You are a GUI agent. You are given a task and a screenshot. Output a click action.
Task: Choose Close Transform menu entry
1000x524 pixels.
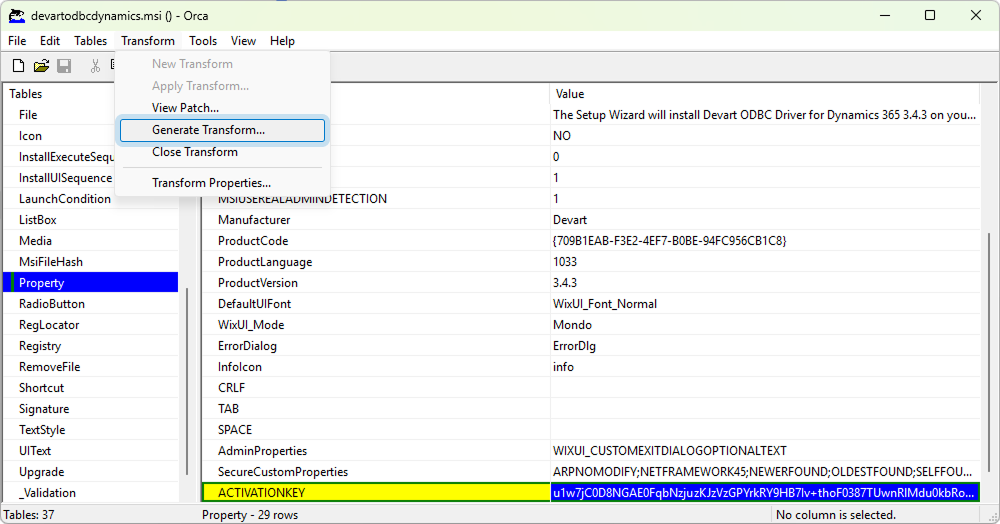click(x=222, y=152)
